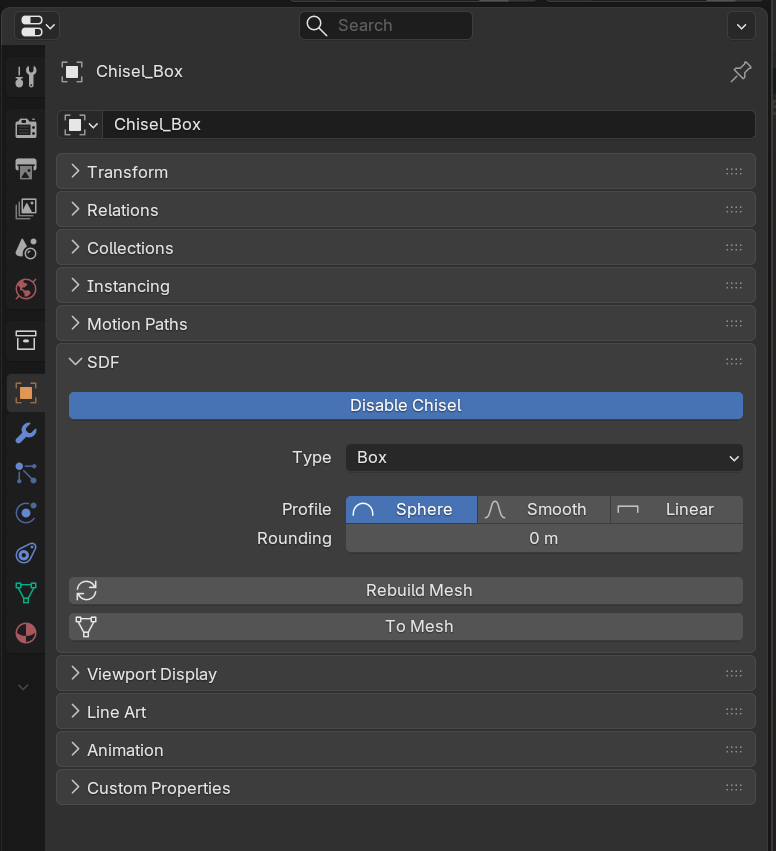Open the Output properties tab
776x851 pixels.
tap(25, 169)
